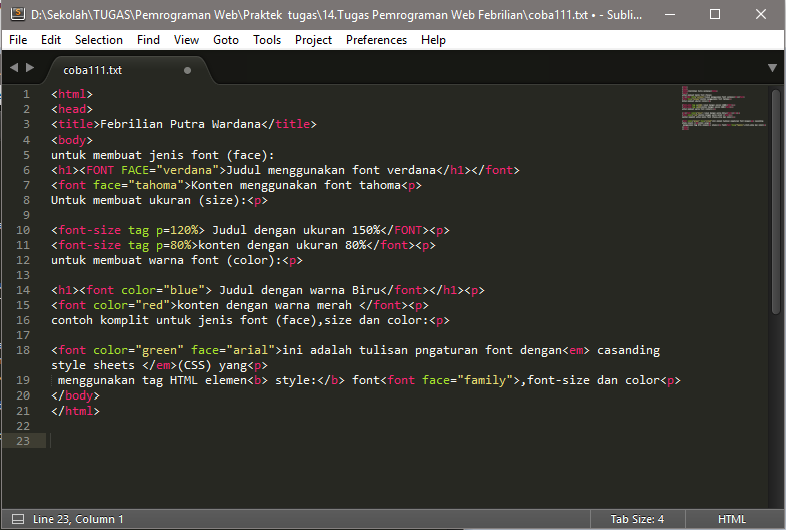The height and width of the screenshot is (530, 786).
Task: Change syntax via HTML status bar label
Action: tap(732, 519)
